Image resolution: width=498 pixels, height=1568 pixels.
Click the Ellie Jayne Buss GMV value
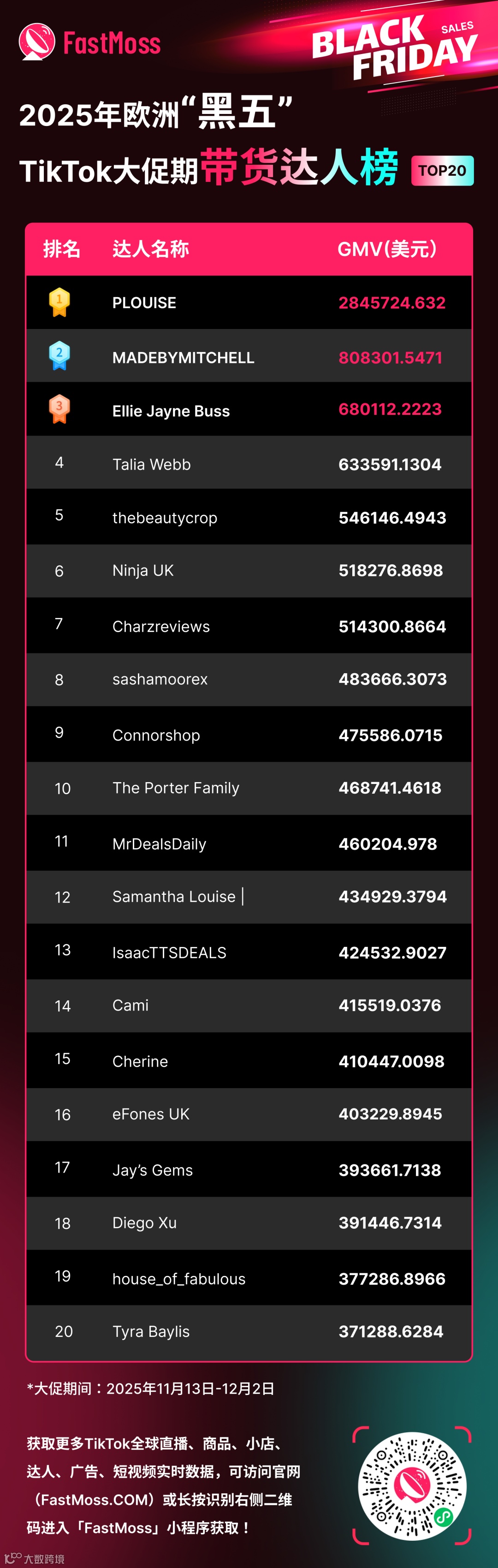[x=390, y=409]
